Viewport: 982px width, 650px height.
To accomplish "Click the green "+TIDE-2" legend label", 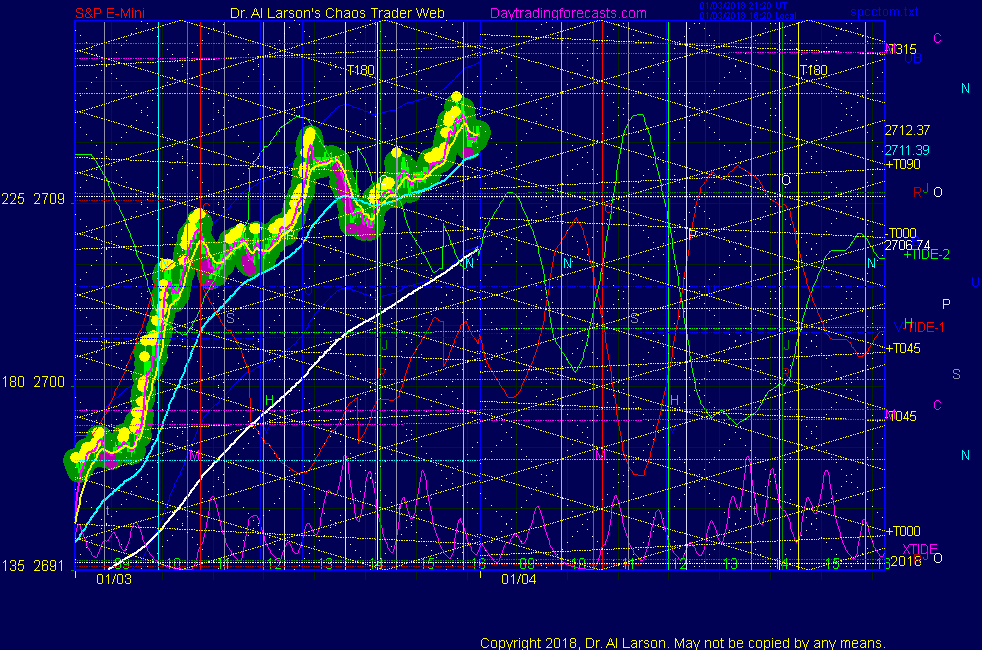I will pyautogui.click(x=926, y=254).
